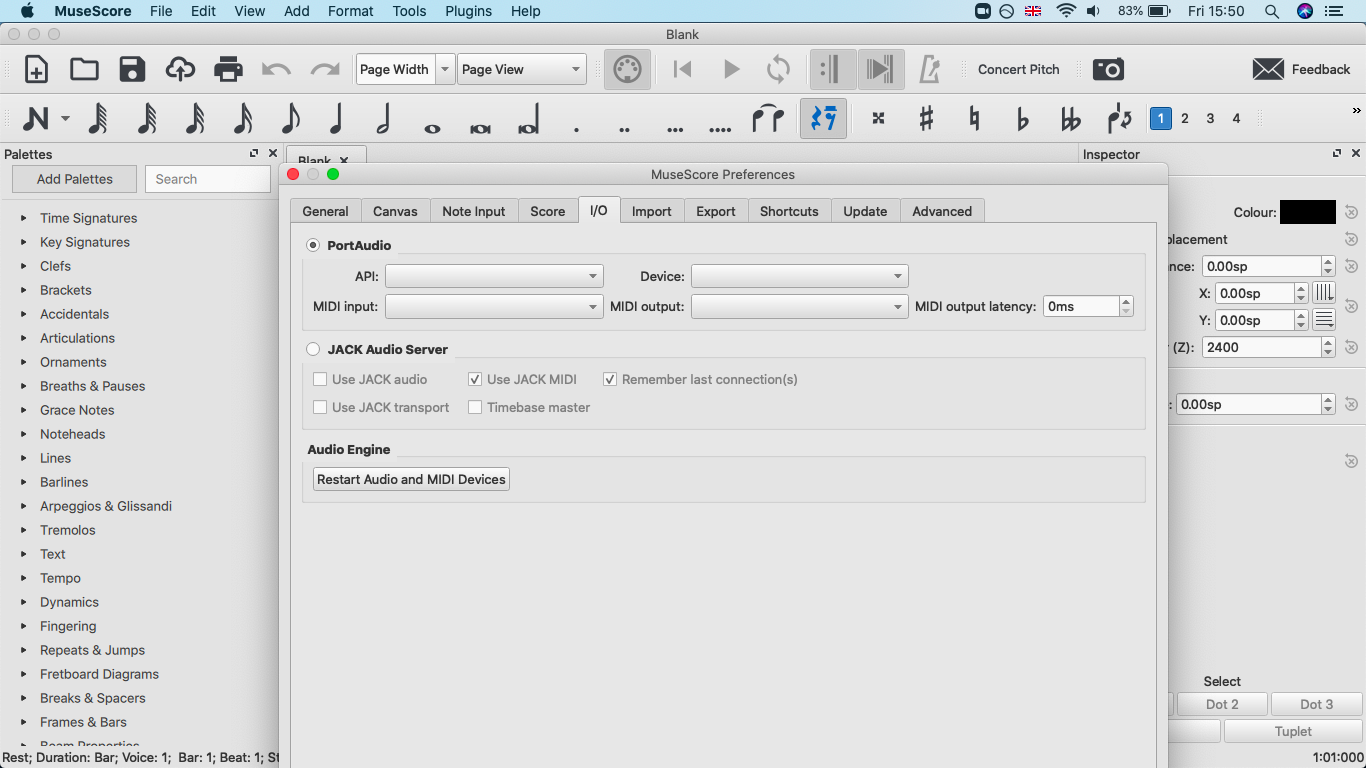Open the Plugins menu

(468, 11)
